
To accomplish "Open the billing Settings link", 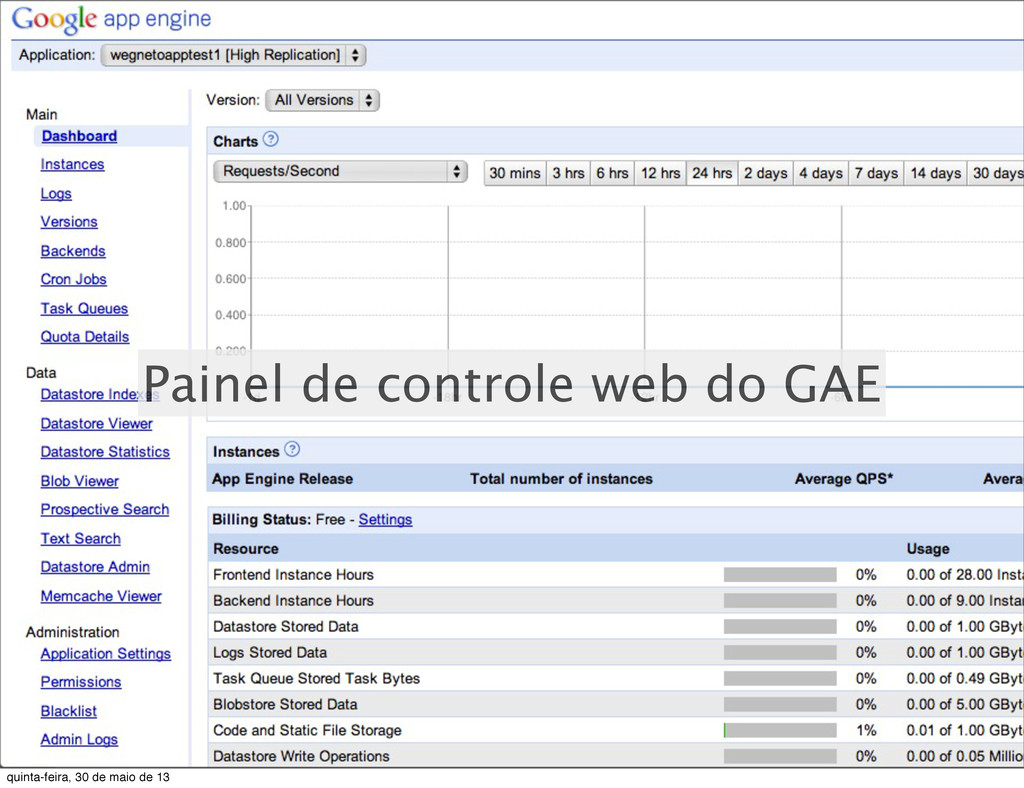I will (385, 519).
